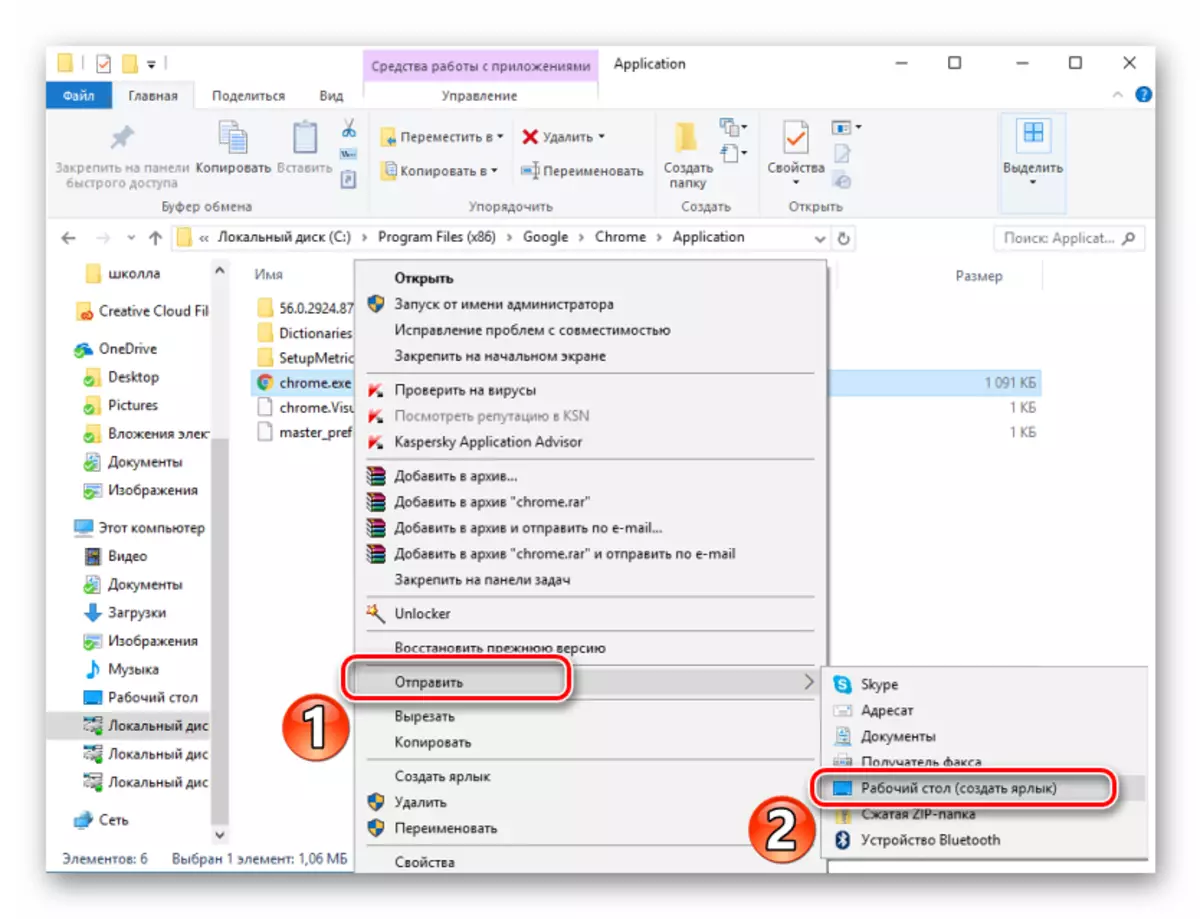Screen dimensions: 1200x919
Task: Click the search box Поиск: Applicat...
Action: tap(1069, 238)
